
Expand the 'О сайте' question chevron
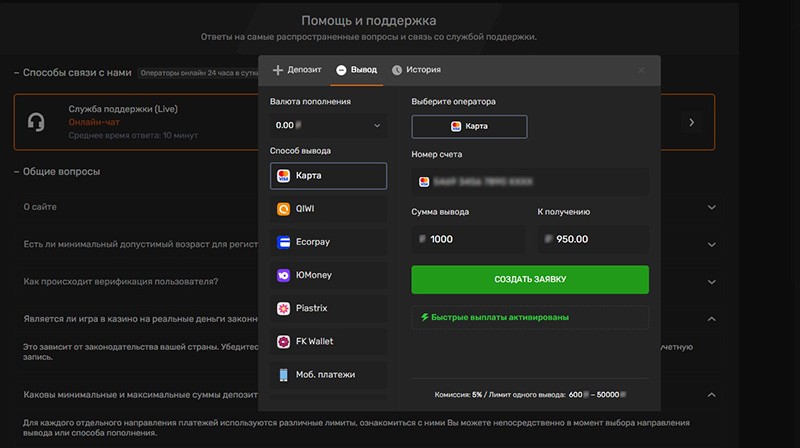click(712, 207)
